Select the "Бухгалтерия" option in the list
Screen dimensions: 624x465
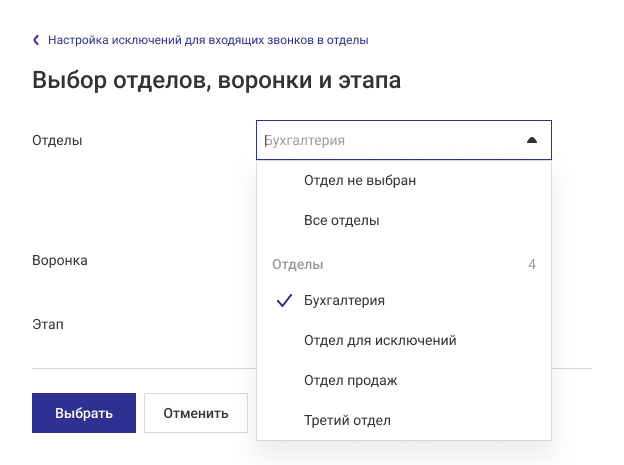coord(344,300)
